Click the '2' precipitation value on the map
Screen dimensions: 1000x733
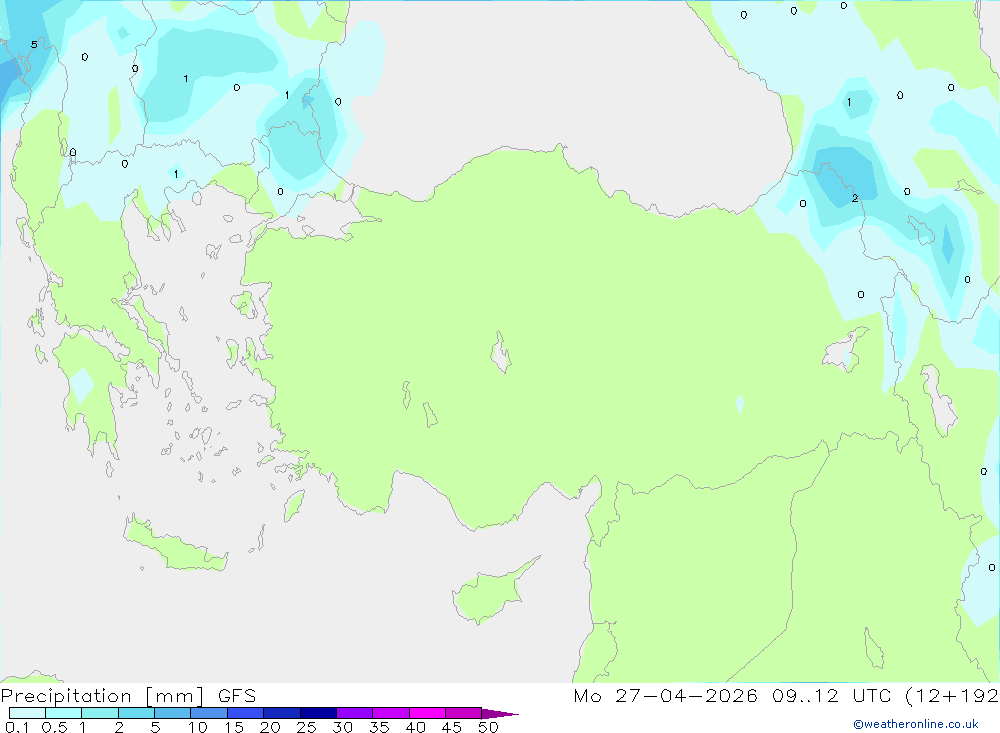click(855, 198)
